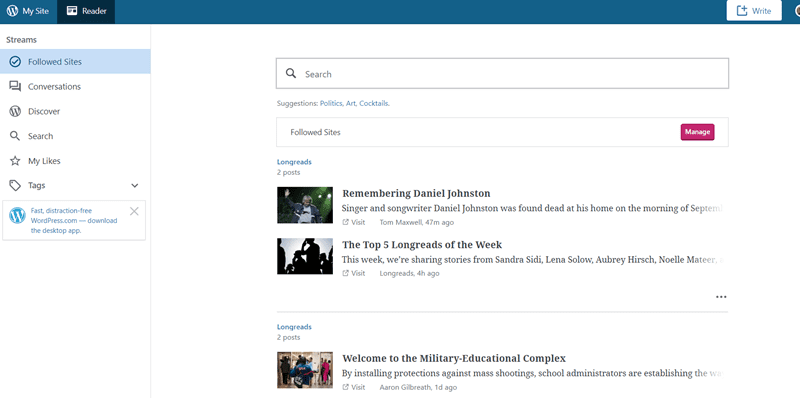Click the WordPress logo in app promo

17,215
